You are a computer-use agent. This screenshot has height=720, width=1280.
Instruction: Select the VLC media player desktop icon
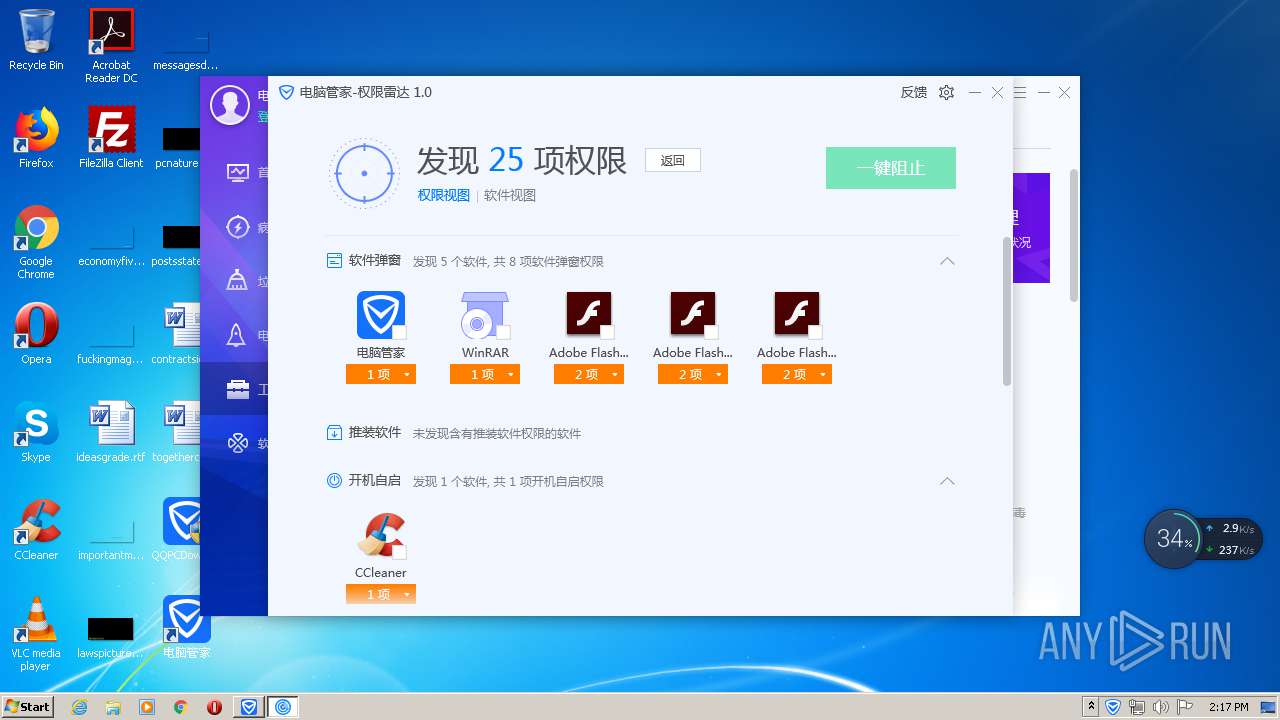click(x=36, y=634)
